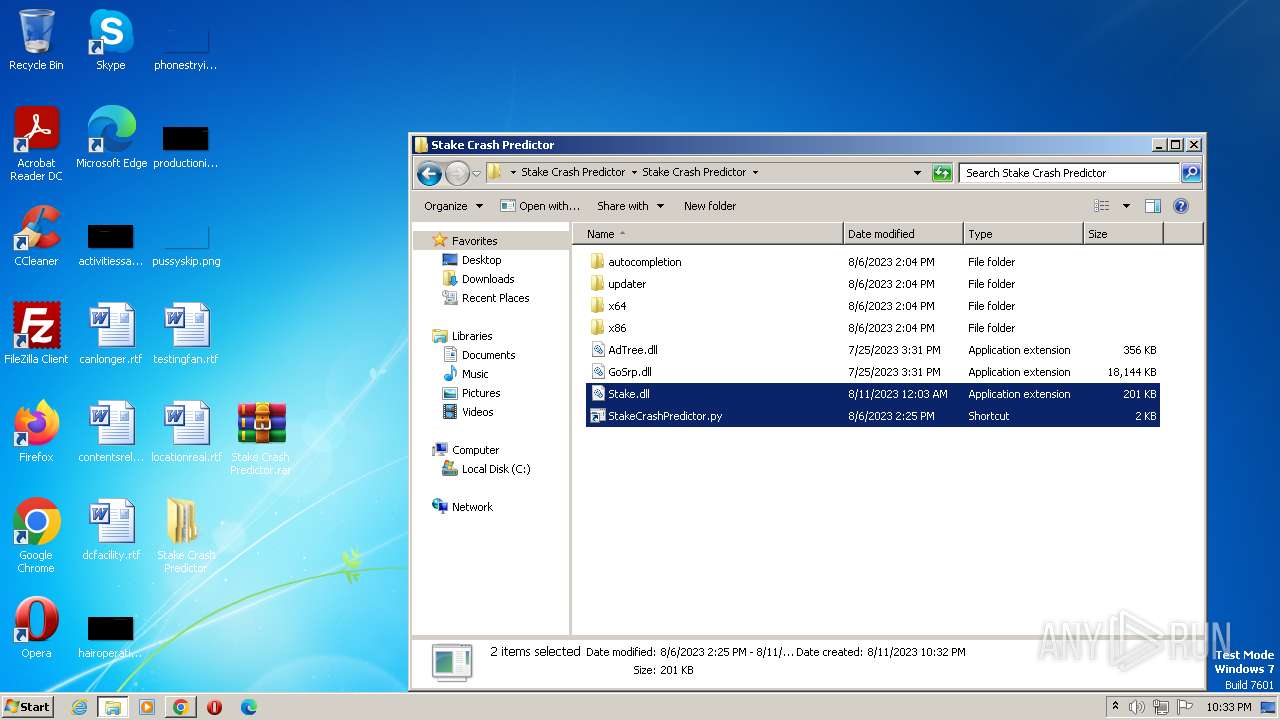Screen dimensions: 1280x720
Task: Select StakeCrashPredictor.py shortcut row
Action: 873,416
